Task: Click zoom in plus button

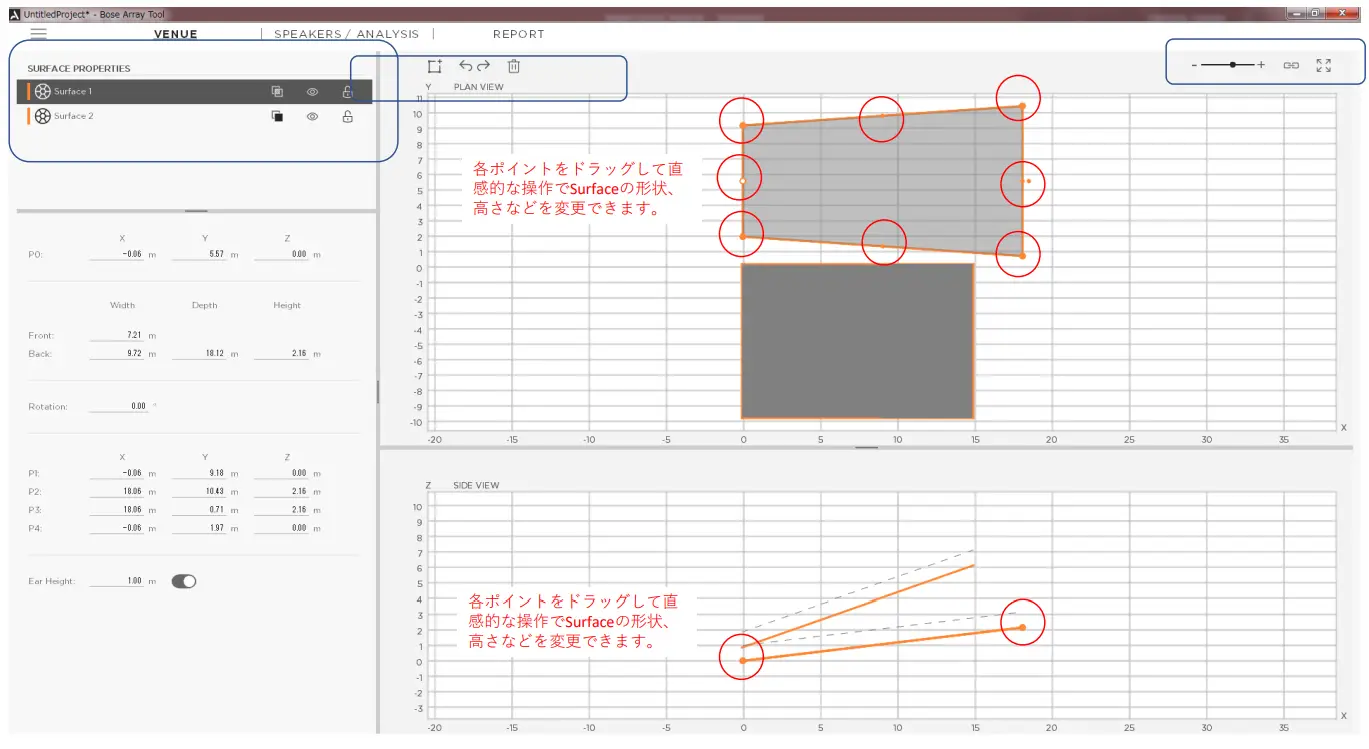Action: pos(1261,65)
